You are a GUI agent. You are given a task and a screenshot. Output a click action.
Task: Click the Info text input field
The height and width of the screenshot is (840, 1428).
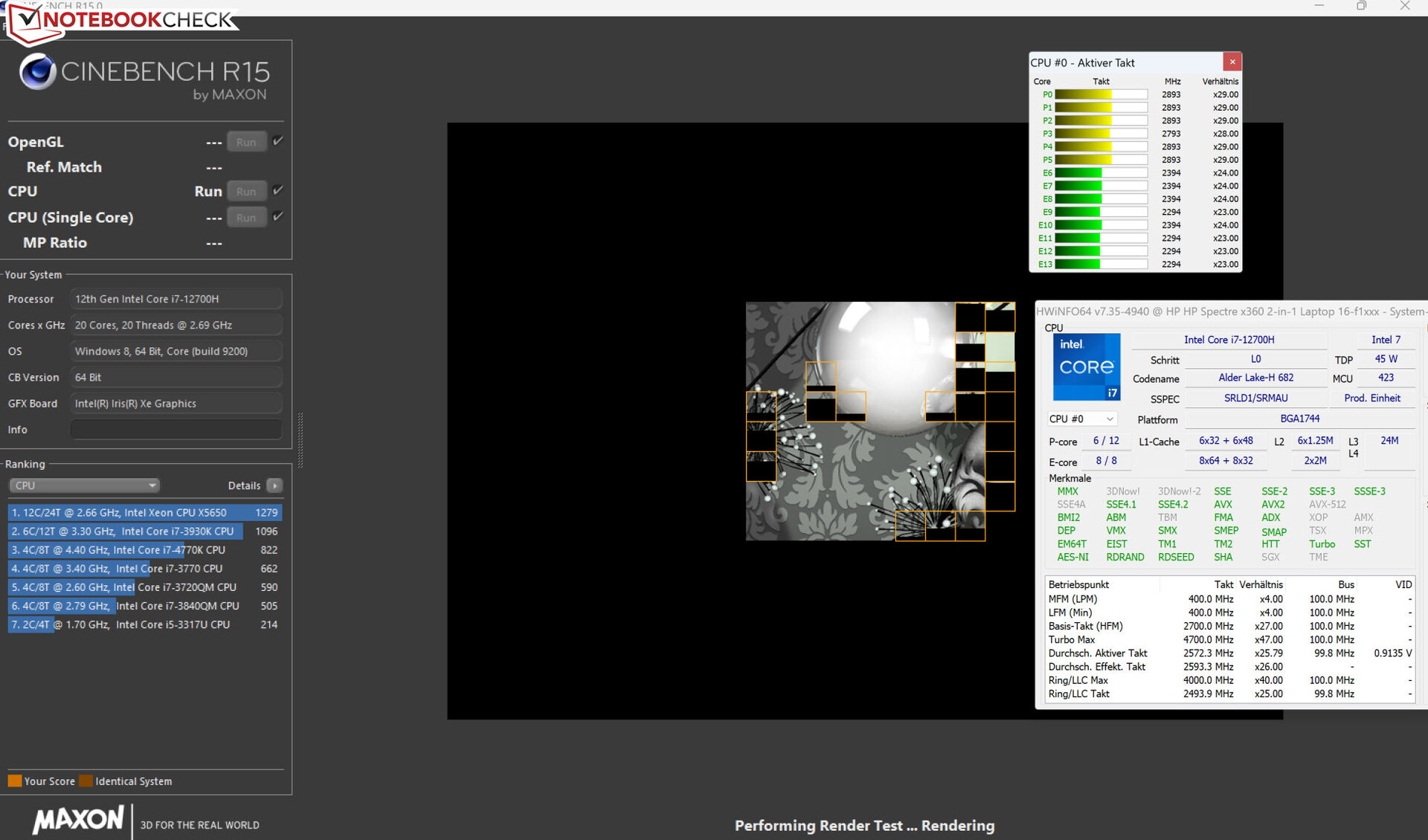(x=176, y=430)
